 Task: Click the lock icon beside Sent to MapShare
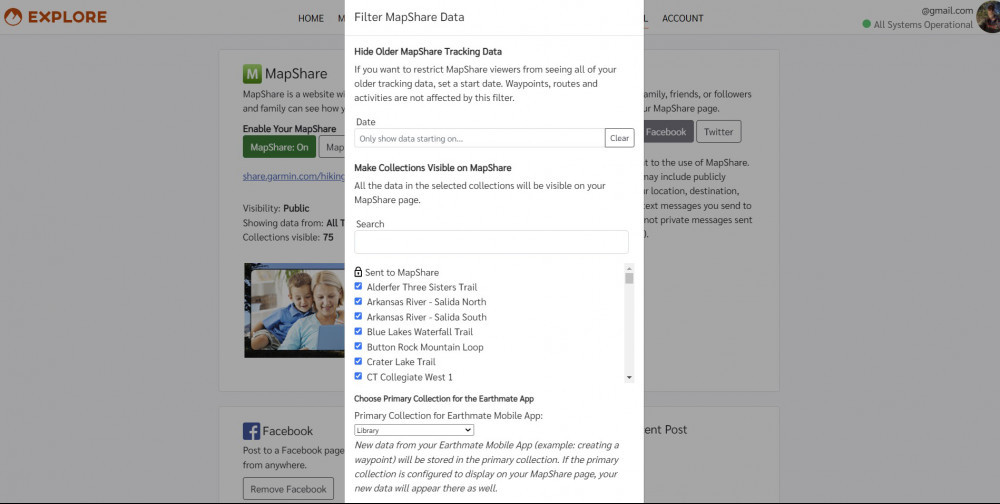(358, 272)
